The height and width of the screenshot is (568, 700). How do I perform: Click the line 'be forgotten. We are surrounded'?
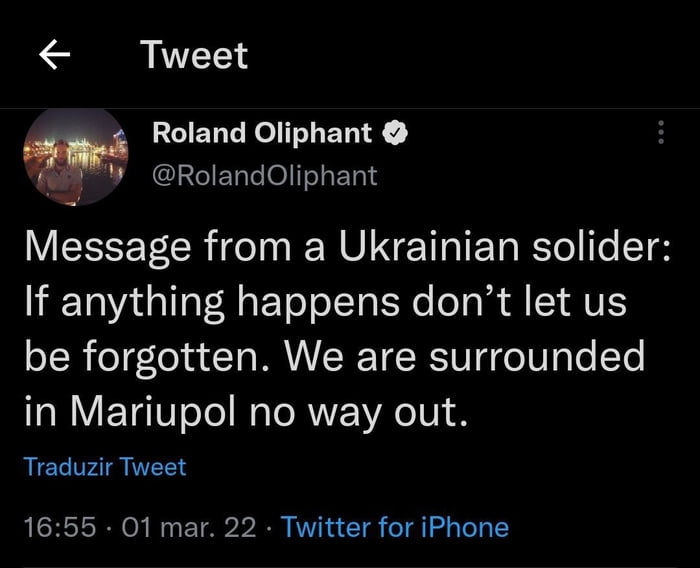click(334, 354)
